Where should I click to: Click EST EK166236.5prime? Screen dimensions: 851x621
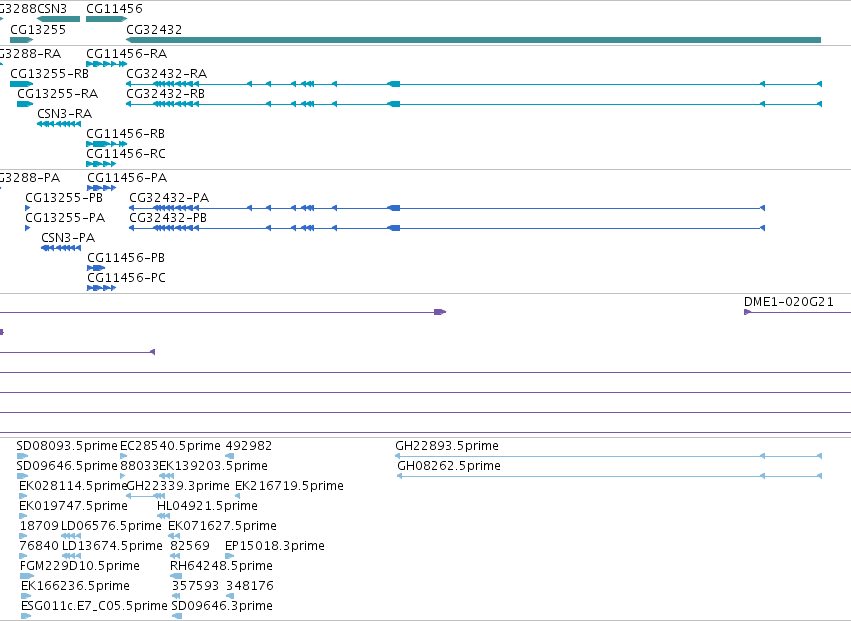[26, 596]
